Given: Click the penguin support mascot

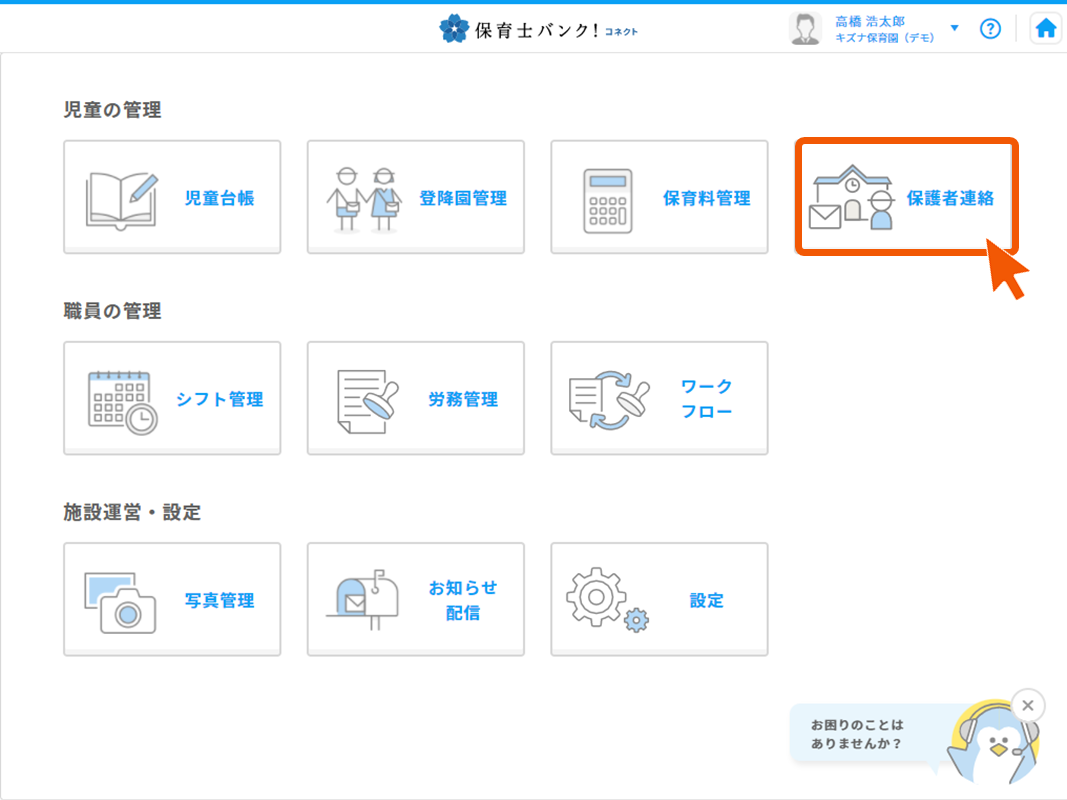Looking at the screenshot, I should click(995, 745).
